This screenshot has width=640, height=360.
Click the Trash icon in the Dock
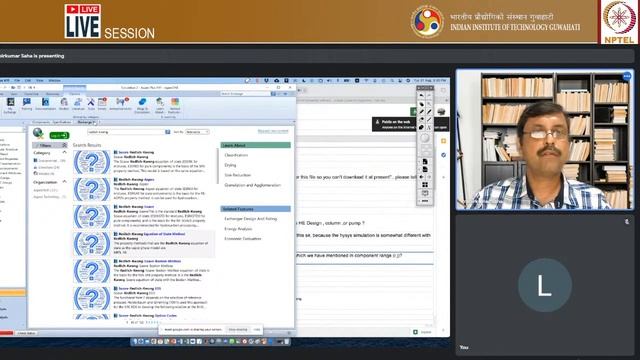click(x=287, y=341)
